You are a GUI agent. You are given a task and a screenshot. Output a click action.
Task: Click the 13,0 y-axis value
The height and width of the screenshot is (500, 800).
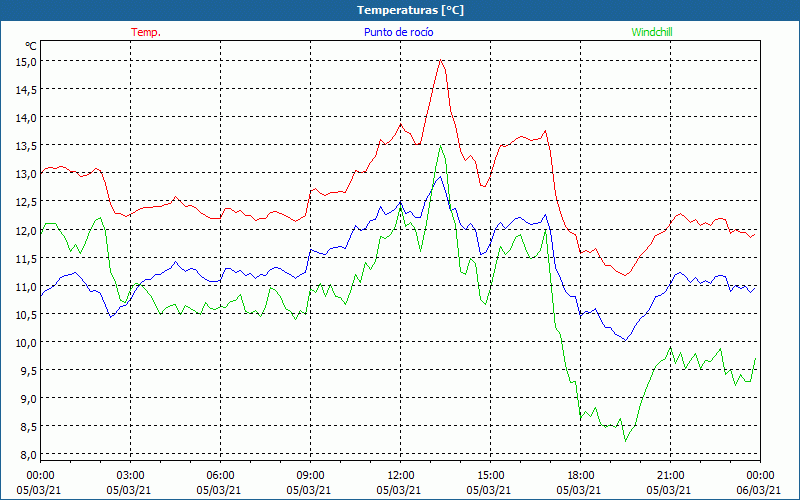coord(27,174)
